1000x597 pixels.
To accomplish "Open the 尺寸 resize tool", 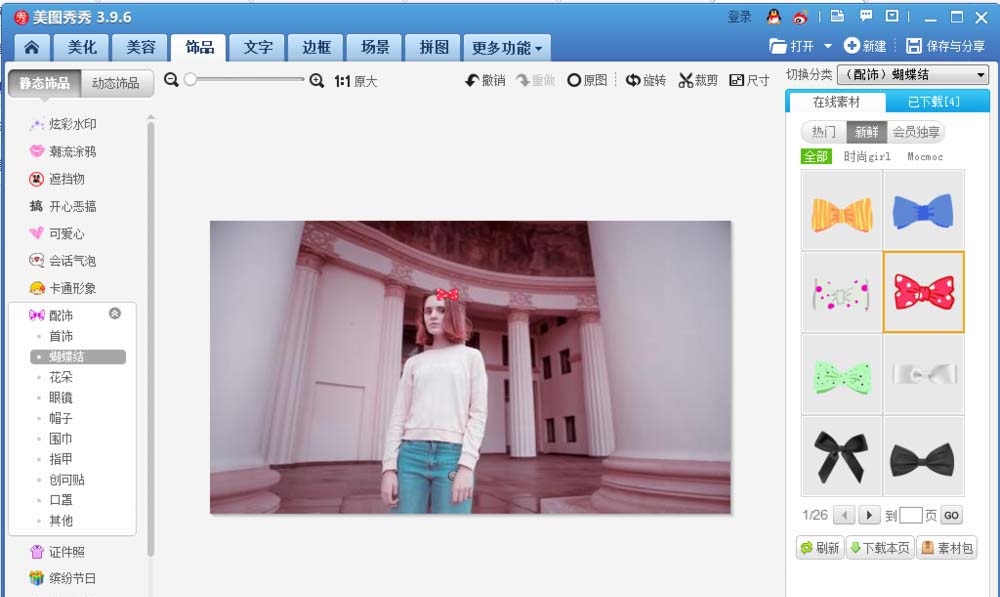I will [x=749, y=80].
